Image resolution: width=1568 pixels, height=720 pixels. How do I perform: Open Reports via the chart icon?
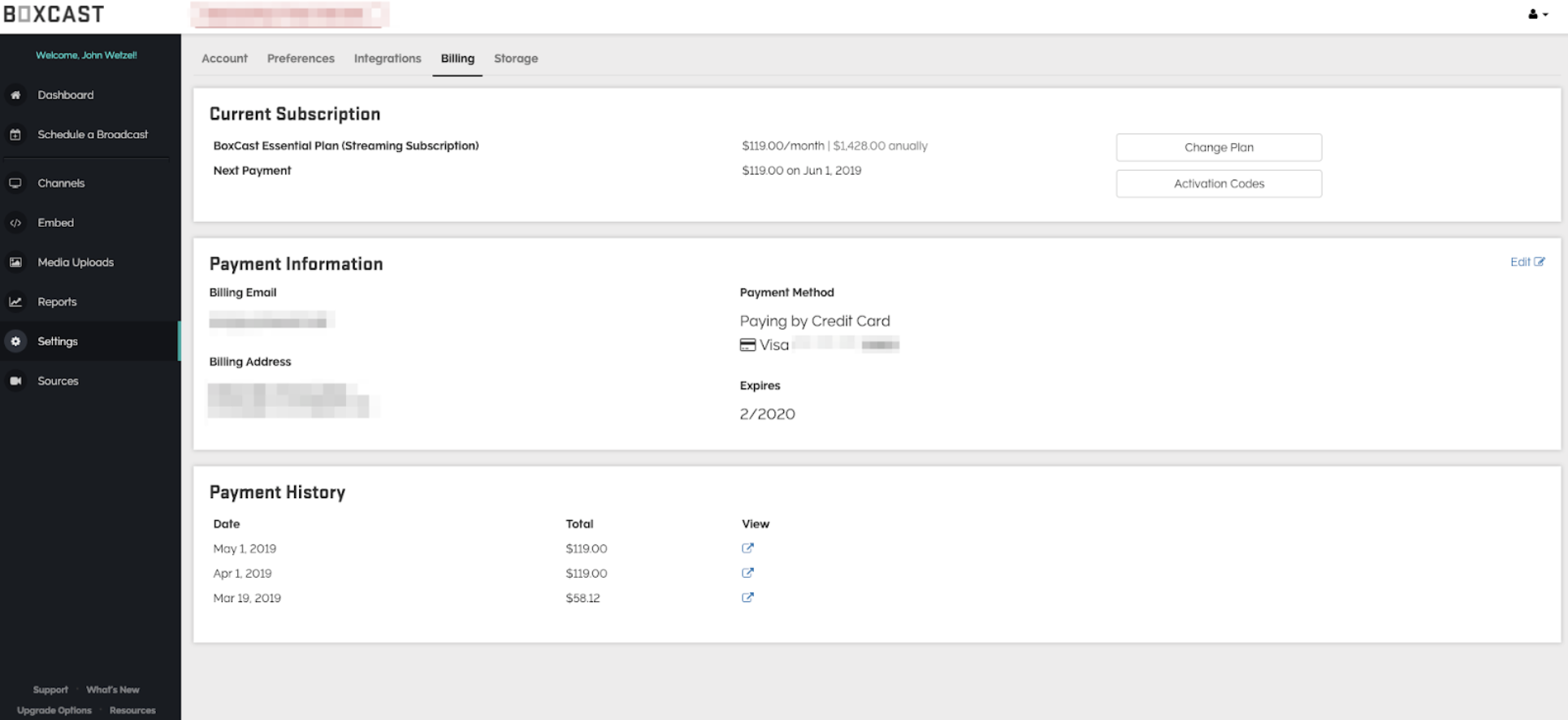click(15, 302)
